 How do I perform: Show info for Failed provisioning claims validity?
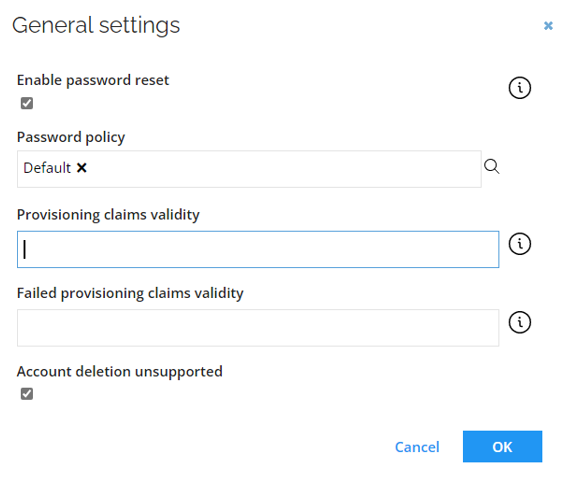519,322
